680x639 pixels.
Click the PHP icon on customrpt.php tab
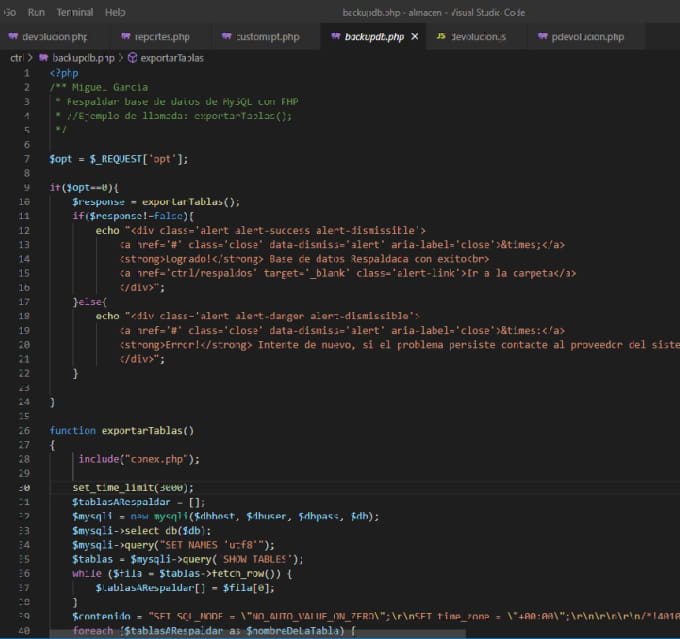point(226,36)
